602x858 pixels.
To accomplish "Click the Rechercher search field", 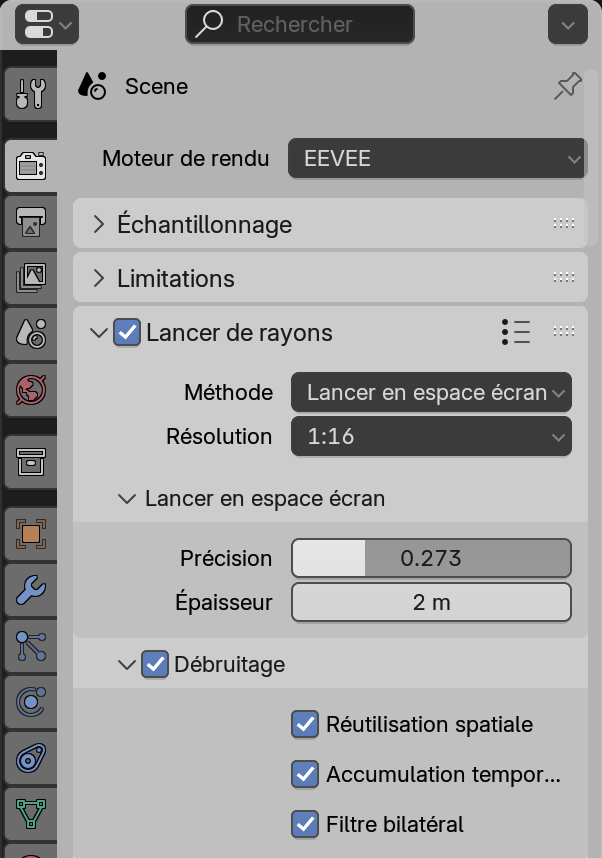I will pos(299,24).
